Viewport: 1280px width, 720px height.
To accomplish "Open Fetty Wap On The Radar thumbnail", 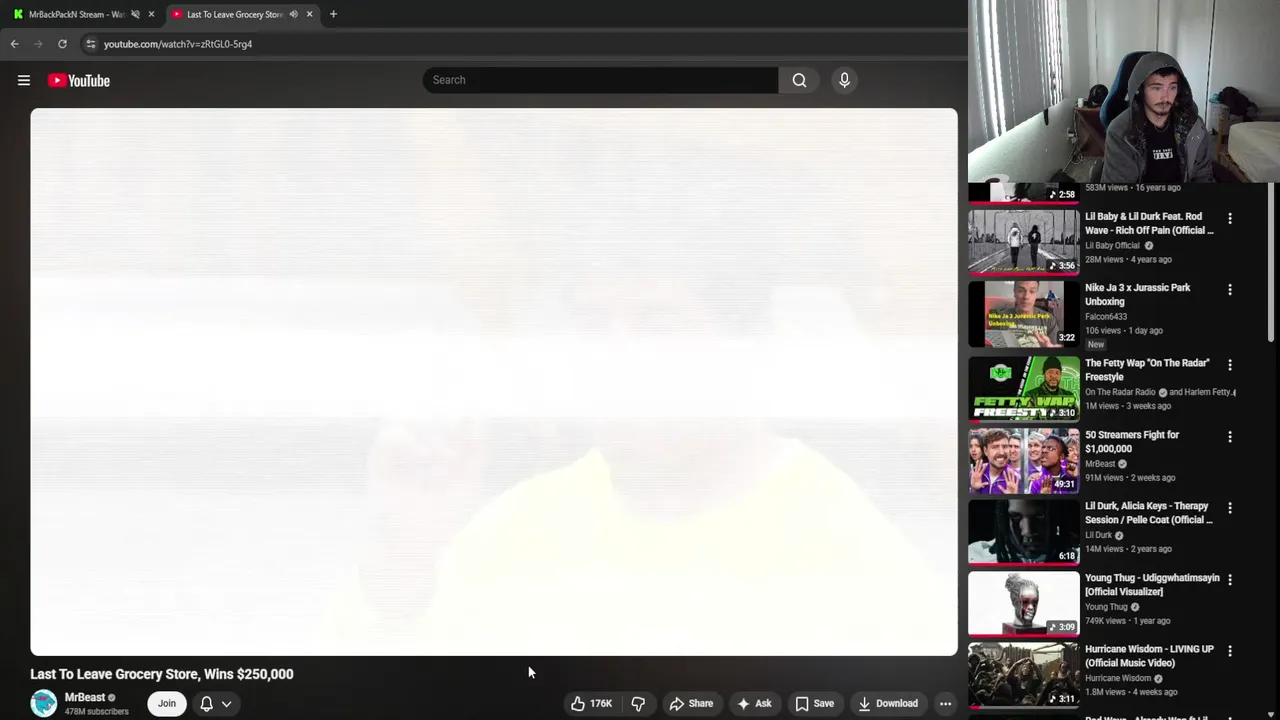I will (x=1024, y=388).
